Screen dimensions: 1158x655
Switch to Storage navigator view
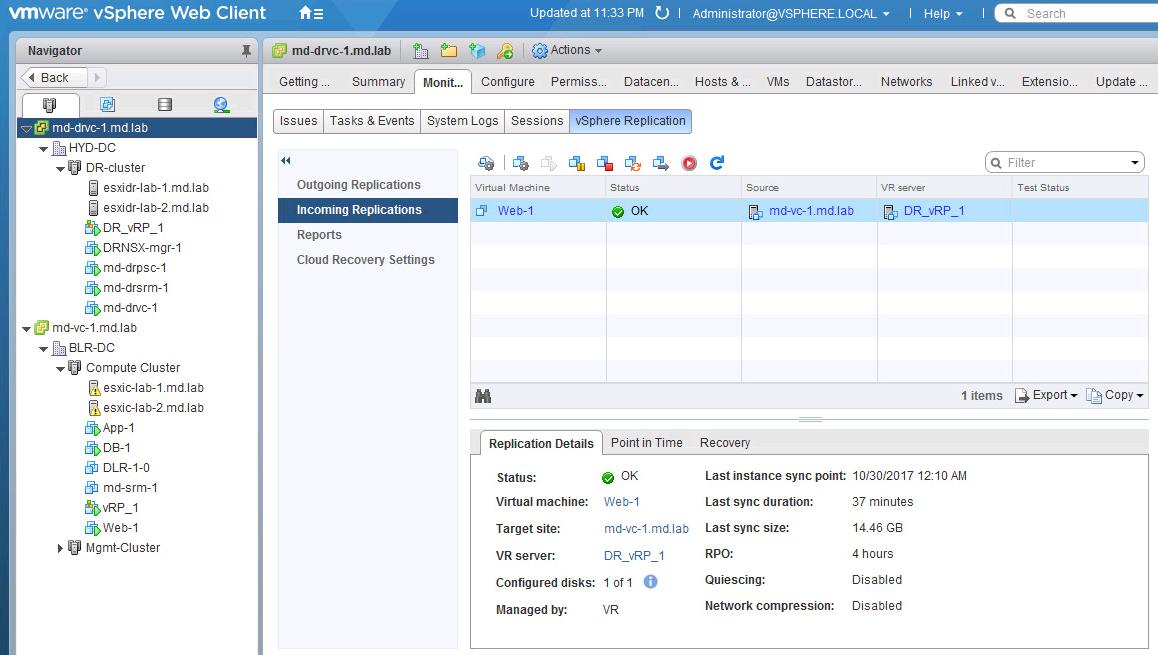click(x=165, y=105)
